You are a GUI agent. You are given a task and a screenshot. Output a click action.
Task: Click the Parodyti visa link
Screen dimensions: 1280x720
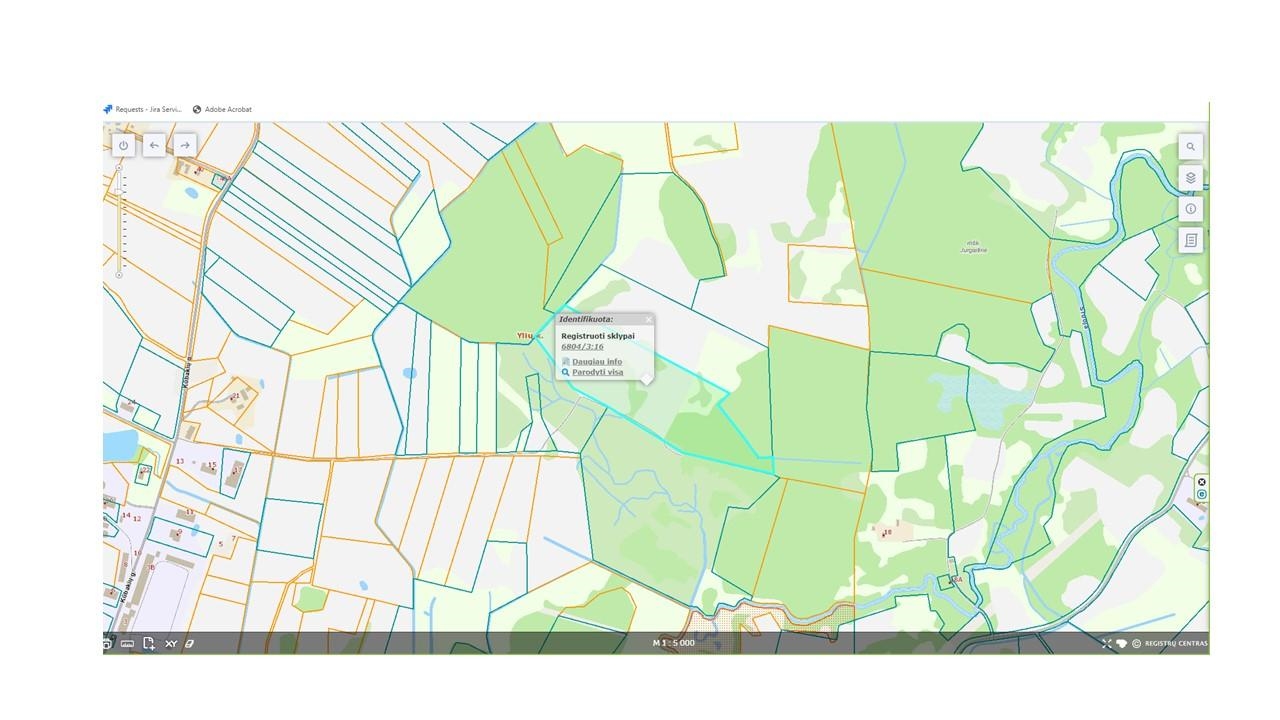(597, 372)
